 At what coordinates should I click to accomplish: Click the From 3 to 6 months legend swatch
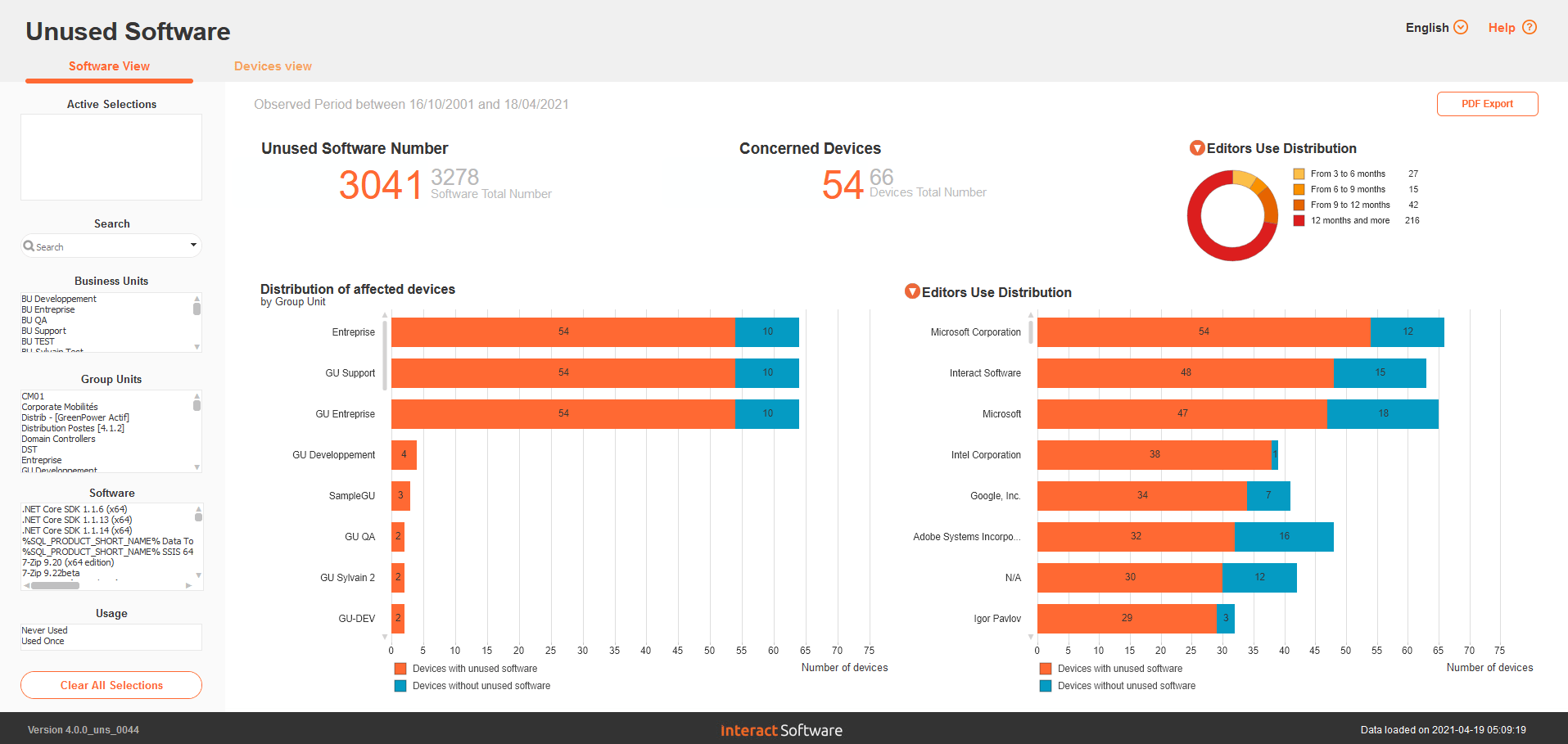pyautogui.click(x=1299, y=174)
